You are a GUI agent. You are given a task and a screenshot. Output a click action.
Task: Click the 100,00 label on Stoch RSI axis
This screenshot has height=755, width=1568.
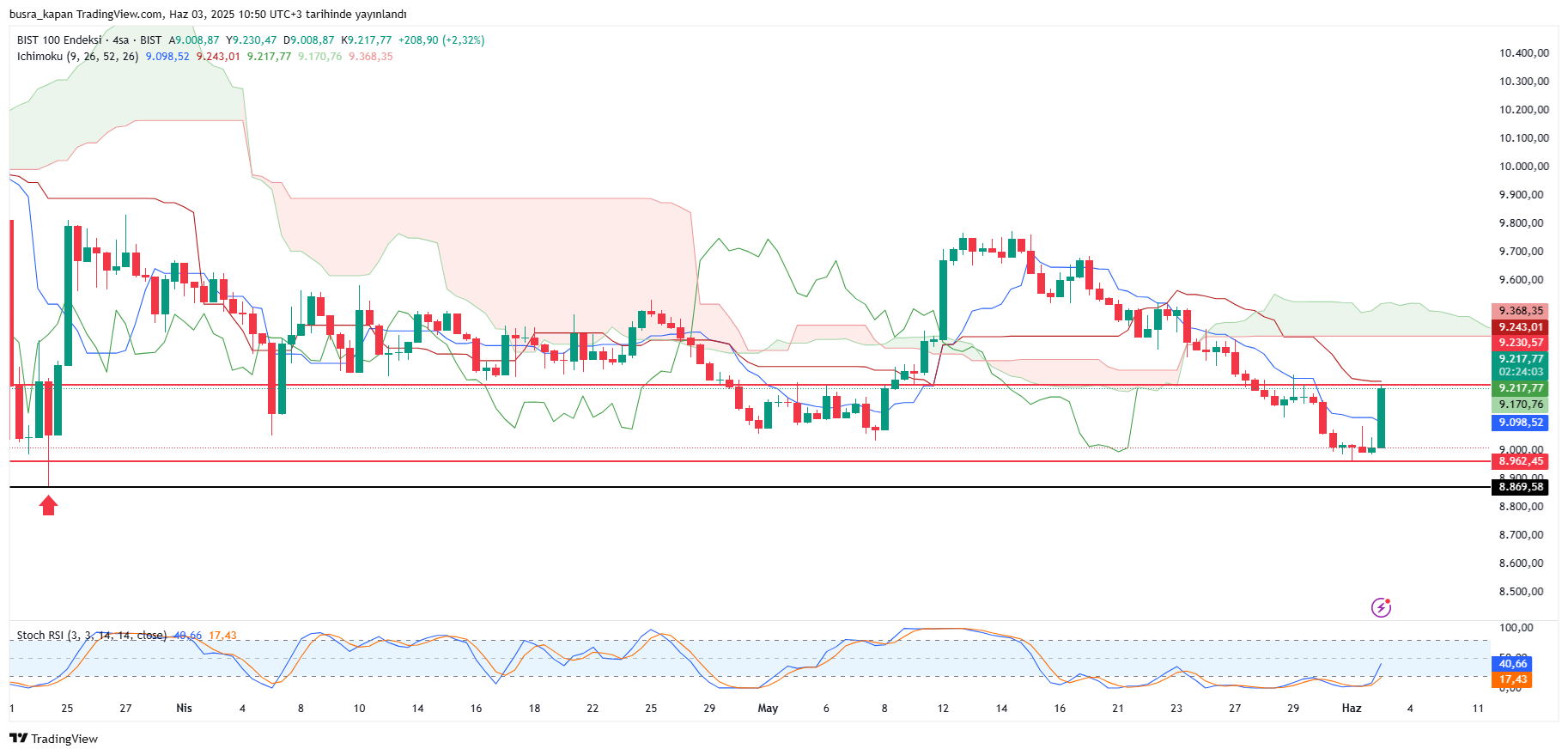[x=1516, y=628]
